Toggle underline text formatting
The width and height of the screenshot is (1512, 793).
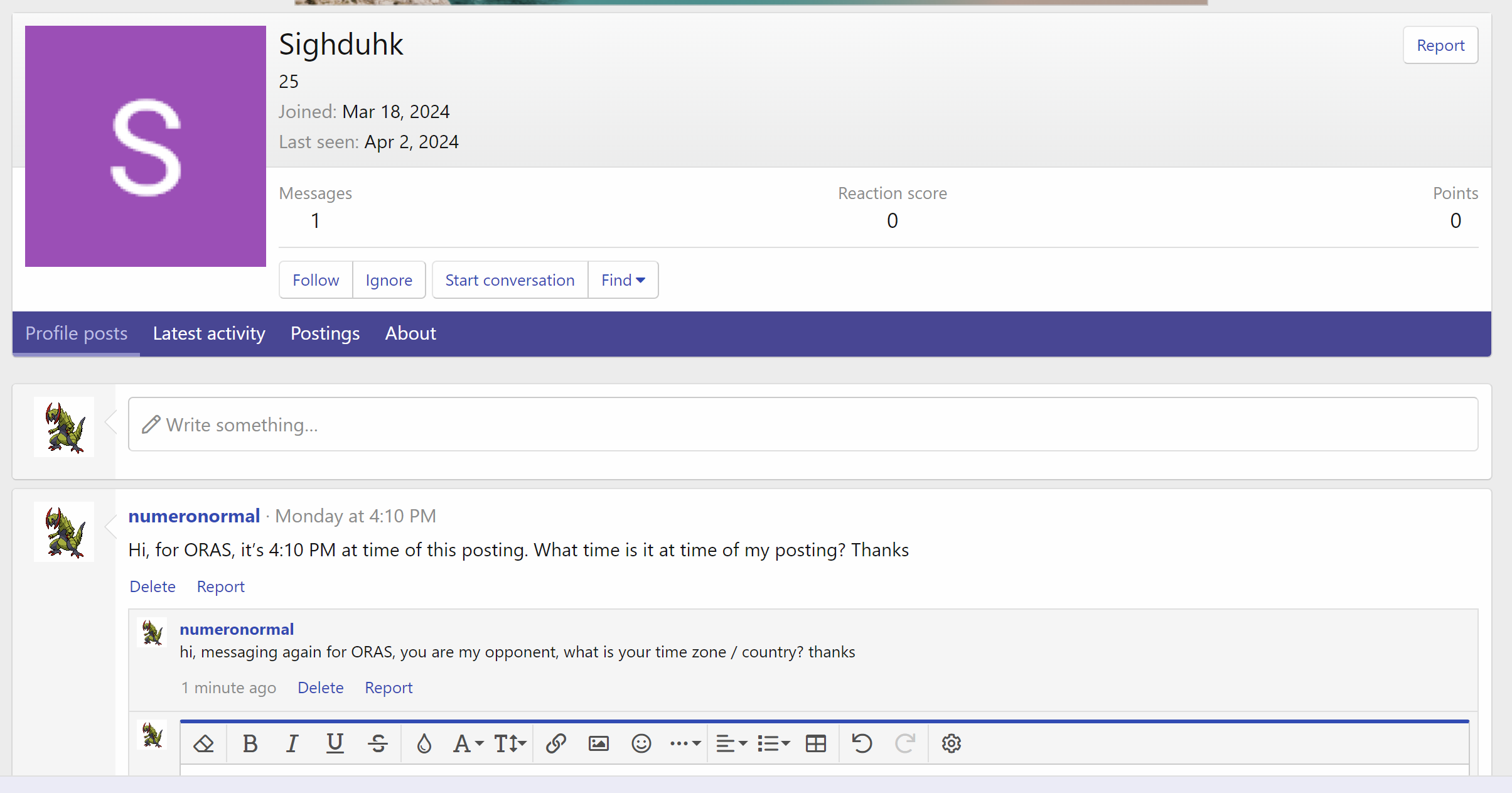[x=335, y=743]
